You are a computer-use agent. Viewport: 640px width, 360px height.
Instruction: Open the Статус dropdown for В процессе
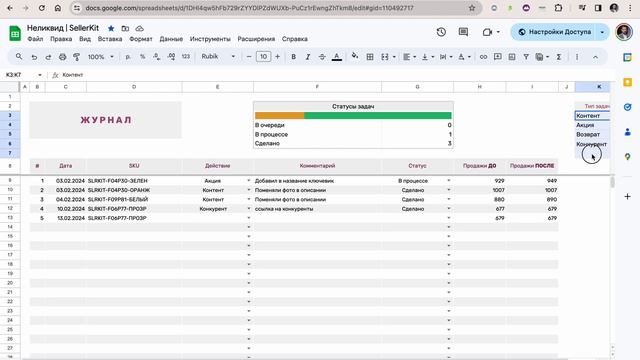[449, 180]
